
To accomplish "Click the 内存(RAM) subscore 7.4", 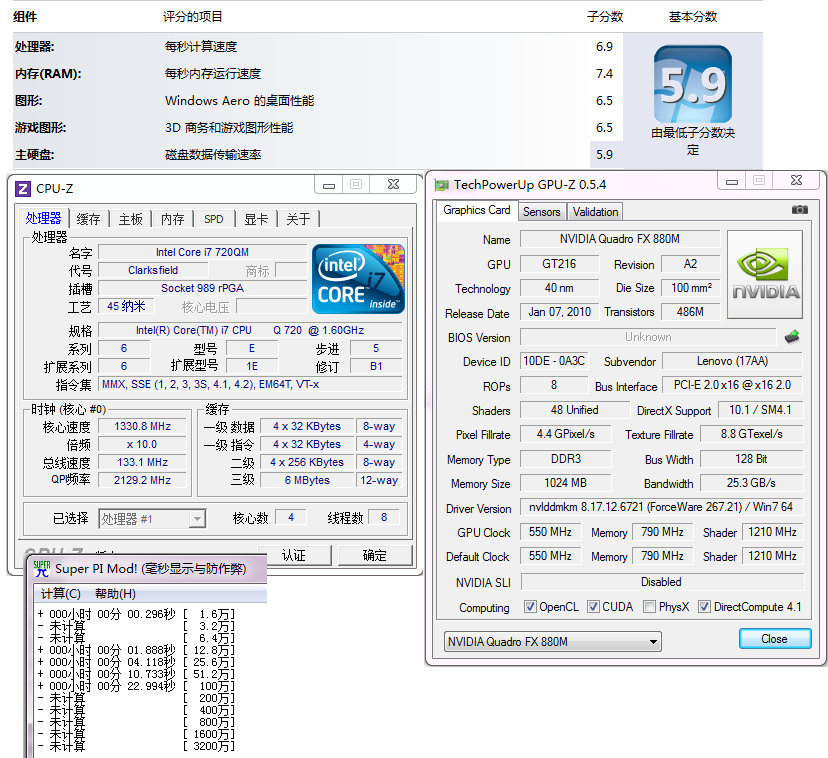I will (604, 73).
